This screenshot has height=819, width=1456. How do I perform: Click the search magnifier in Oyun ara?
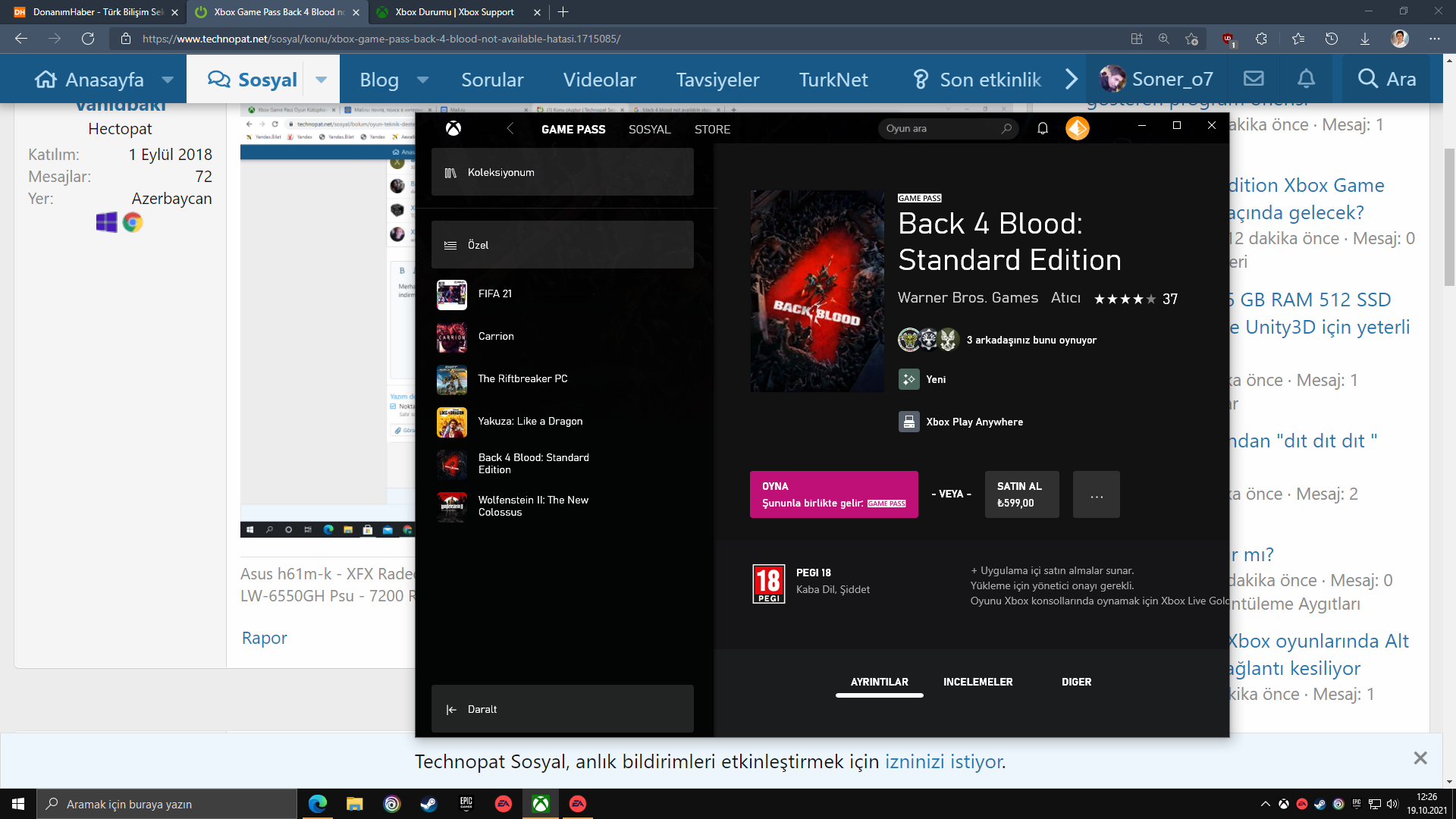pyautogui.click(x=1006, y=129)
